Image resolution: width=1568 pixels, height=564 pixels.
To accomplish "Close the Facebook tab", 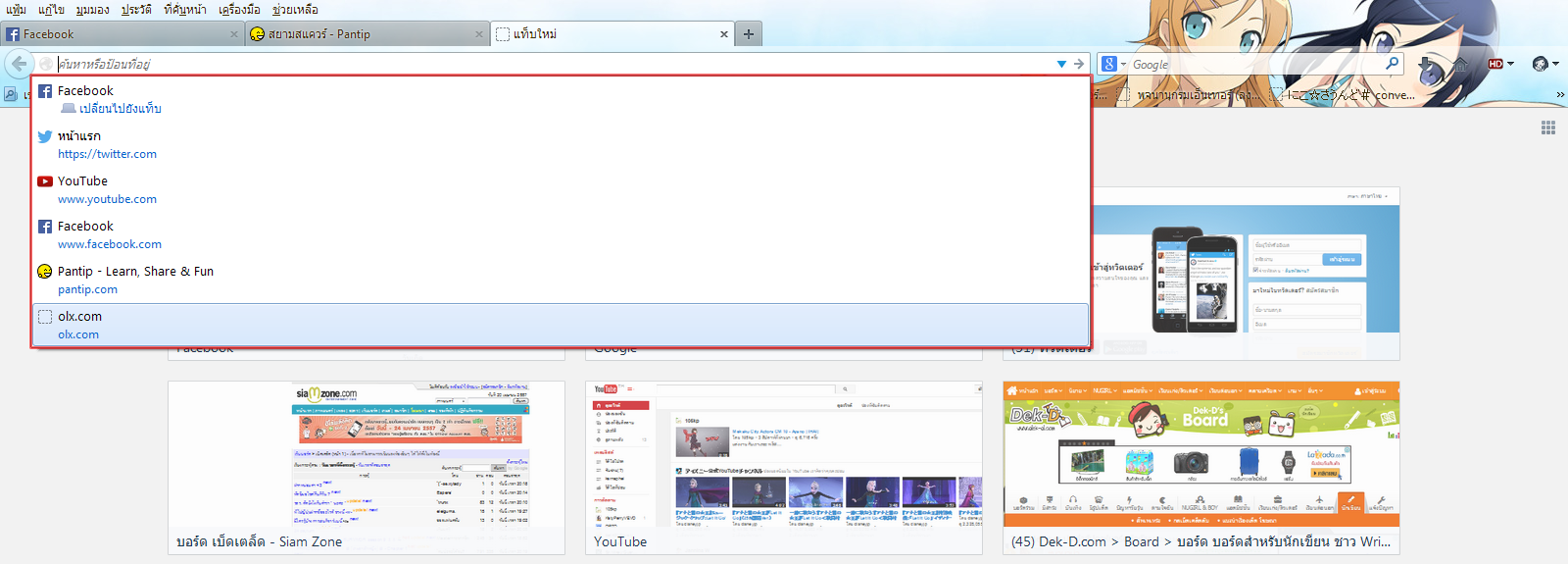I will click(x=234, y=34).
